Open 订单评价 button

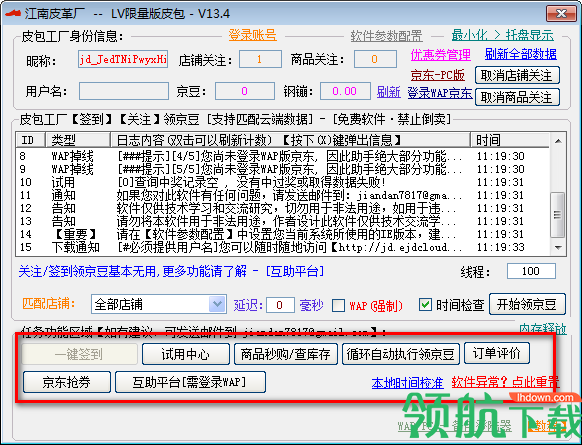point(497,353)
